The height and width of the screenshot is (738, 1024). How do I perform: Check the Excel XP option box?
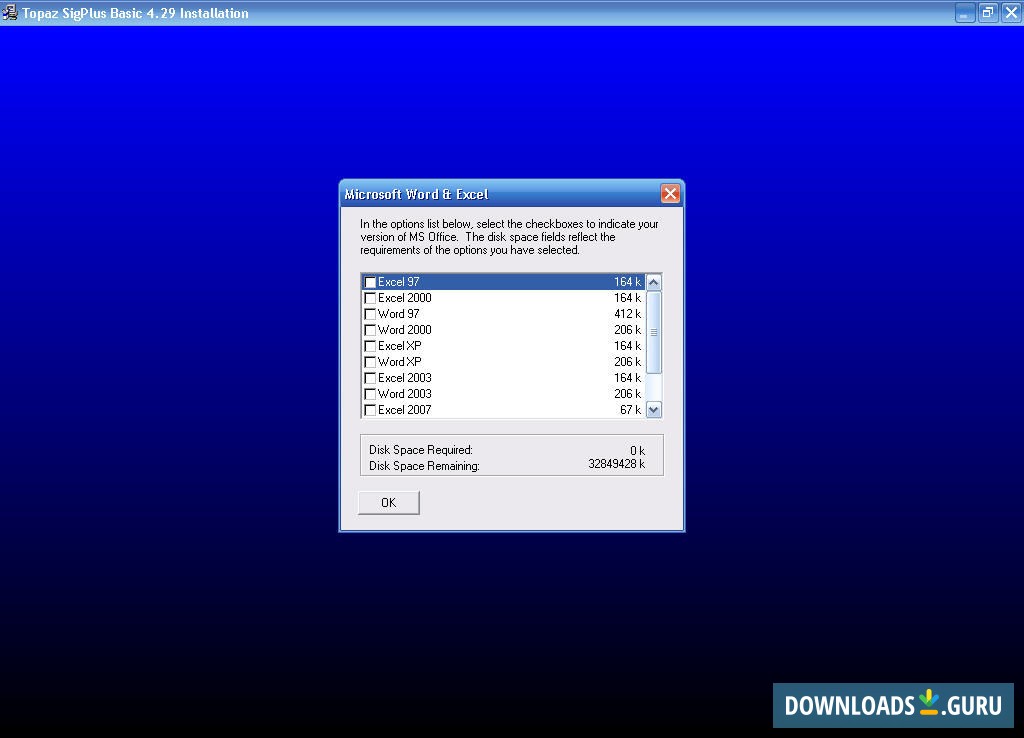click(x=370, y=346)
